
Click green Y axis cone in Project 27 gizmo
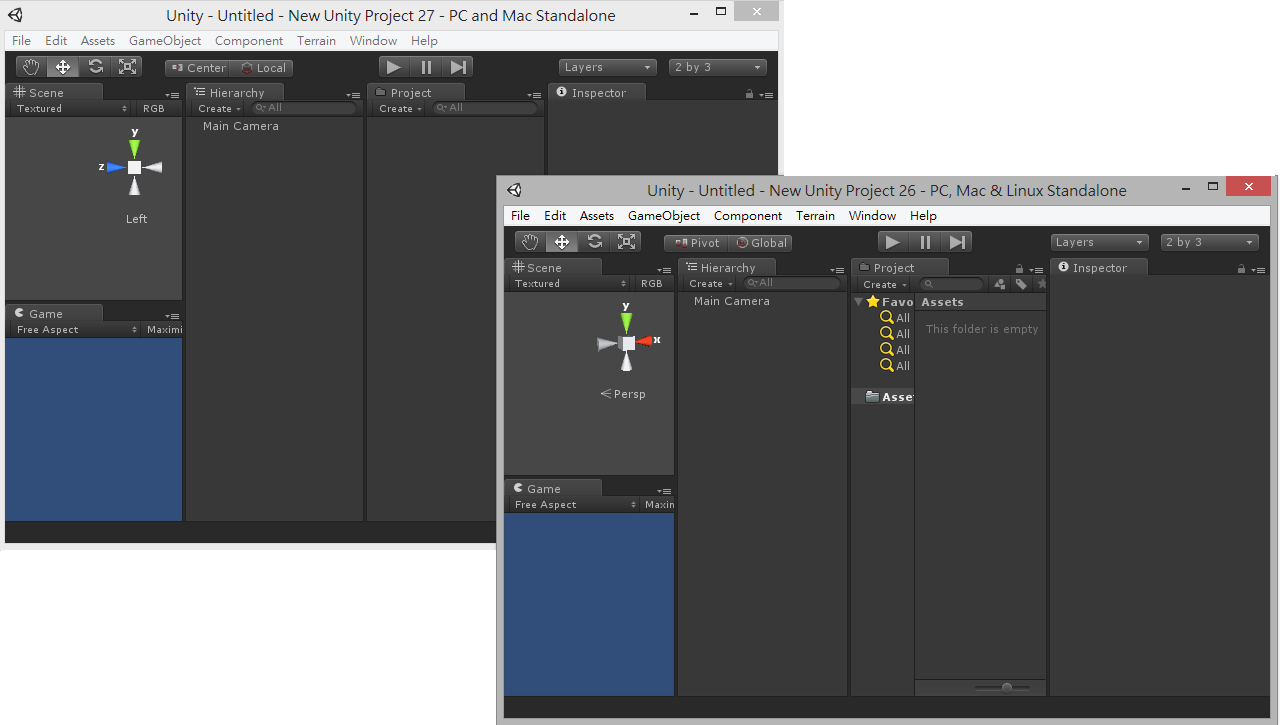pos(135,148)
